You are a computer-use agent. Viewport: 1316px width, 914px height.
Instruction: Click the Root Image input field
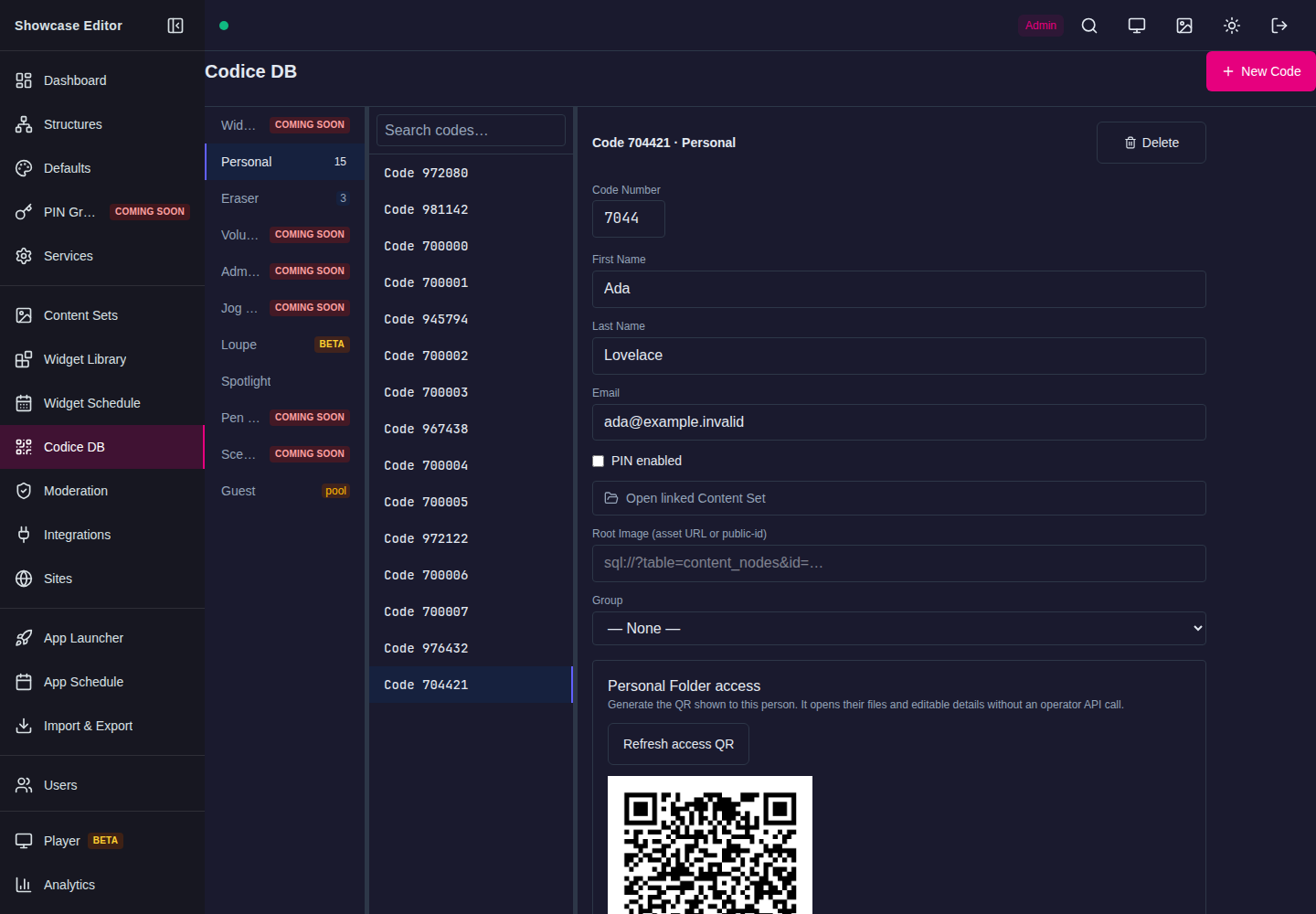(x=899, y=563)
